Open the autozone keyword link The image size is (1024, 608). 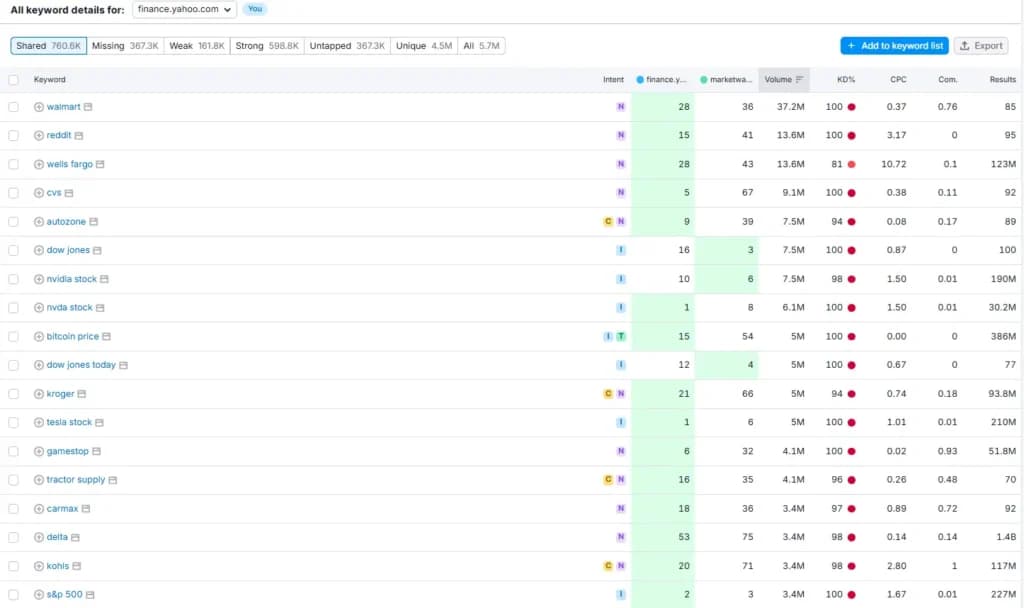click(x=66, y=221)
